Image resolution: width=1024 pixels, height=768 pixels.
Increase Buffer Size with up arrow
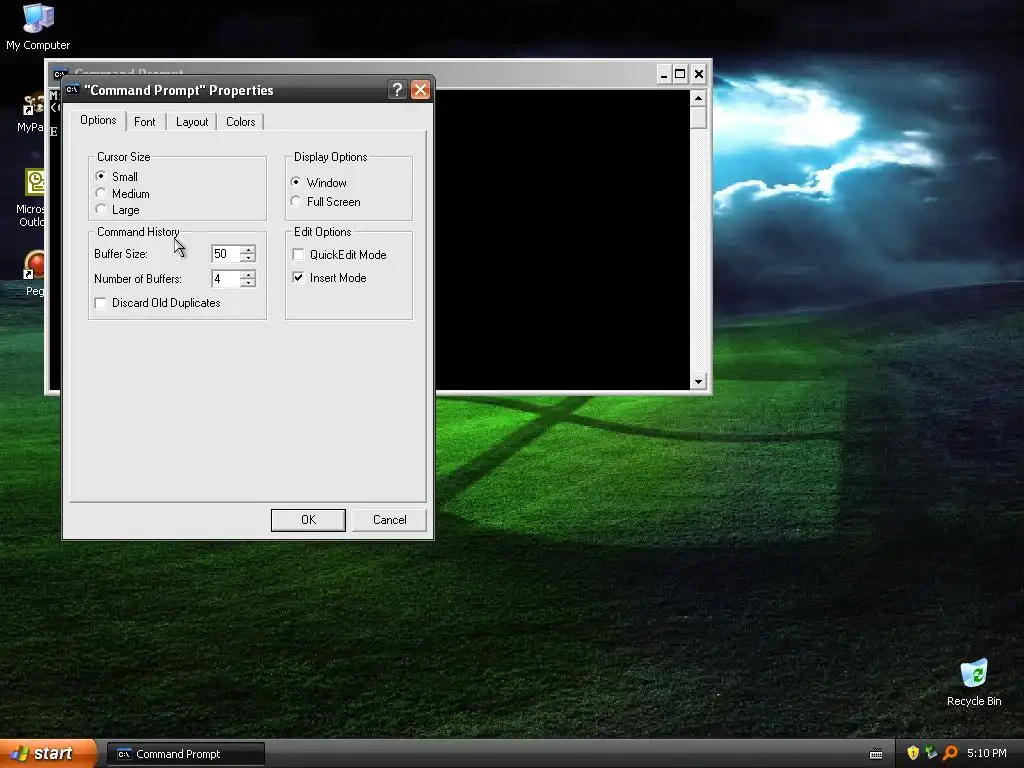(248, 249)
